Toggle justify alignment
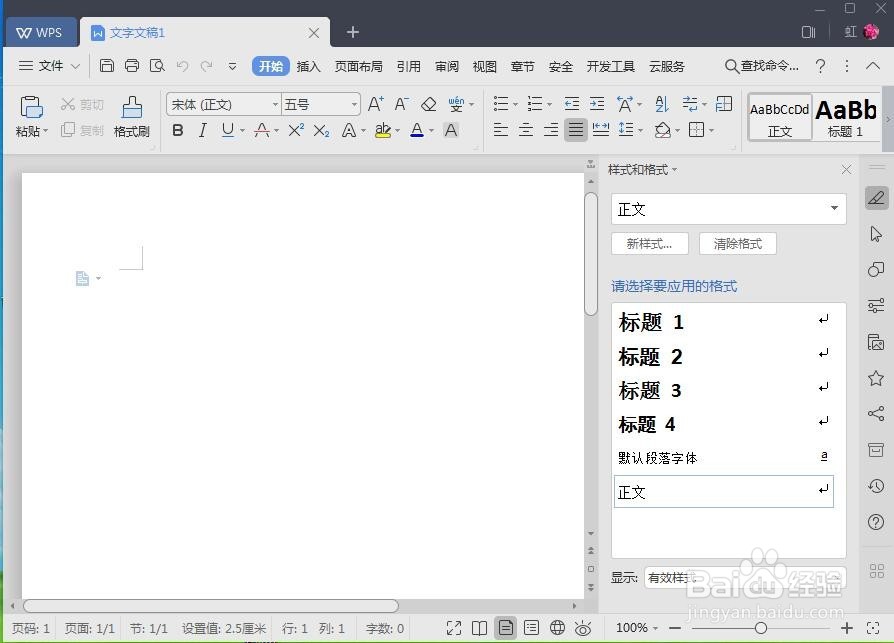Screen dimensions: 894x643 (x=576, y=130)
